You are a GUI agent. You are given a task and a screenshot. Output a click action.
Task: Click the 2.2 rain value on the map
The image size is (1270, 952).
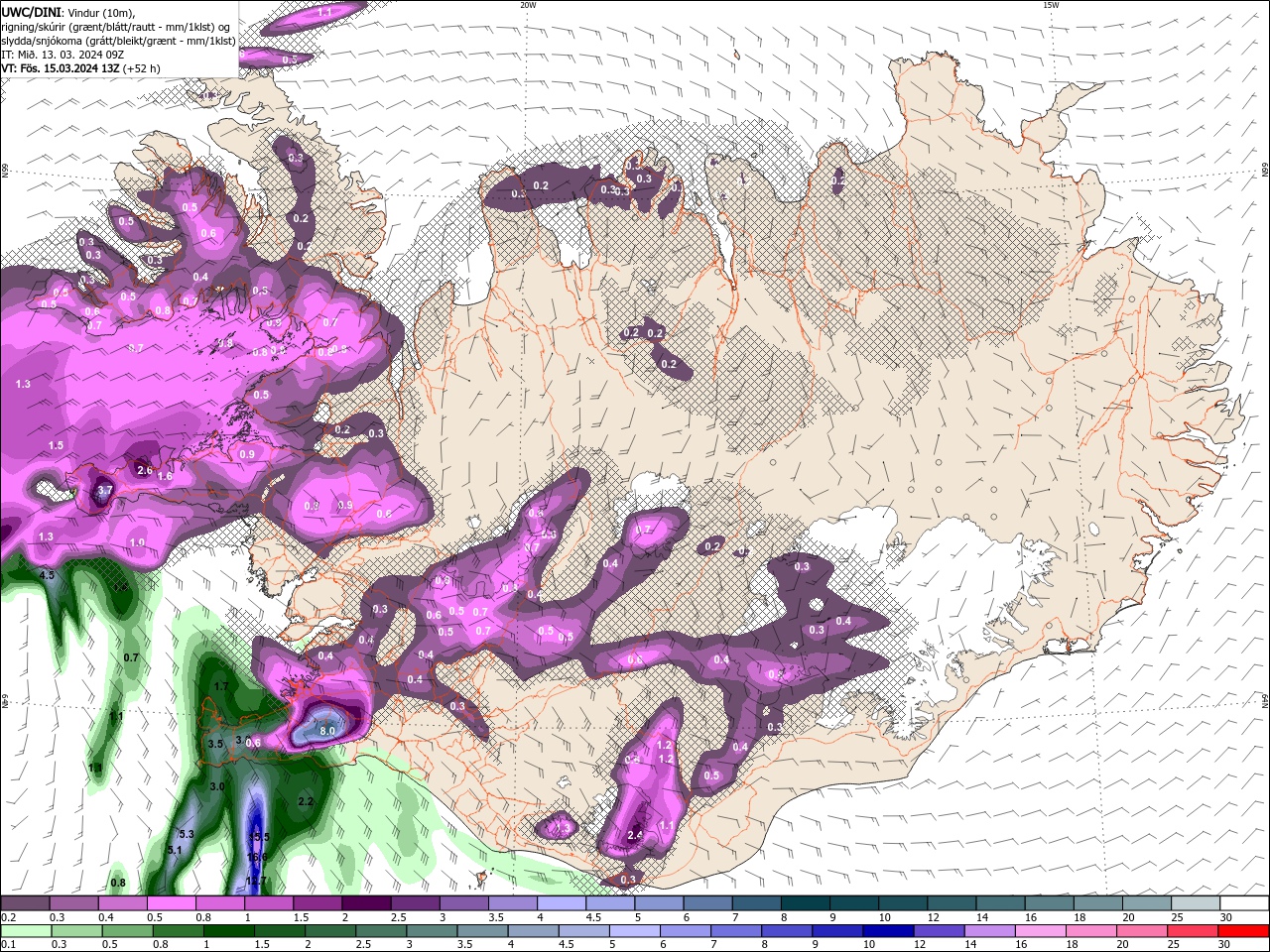(306, 801)
